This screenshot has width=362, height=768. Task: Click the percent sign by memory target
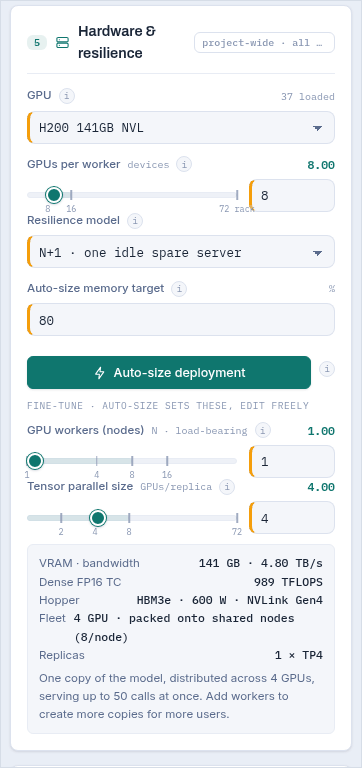pyautogui.click(x=332, y=289)
